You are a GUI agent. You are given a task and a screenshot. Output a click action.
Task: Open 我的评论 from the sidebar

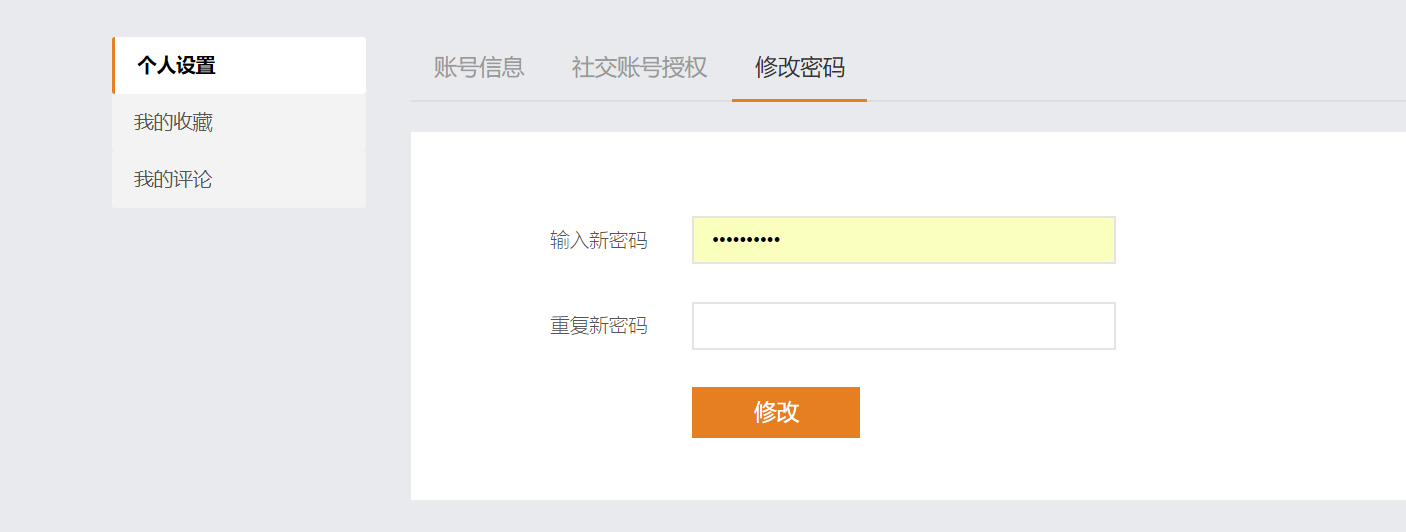tap(239, 180)
